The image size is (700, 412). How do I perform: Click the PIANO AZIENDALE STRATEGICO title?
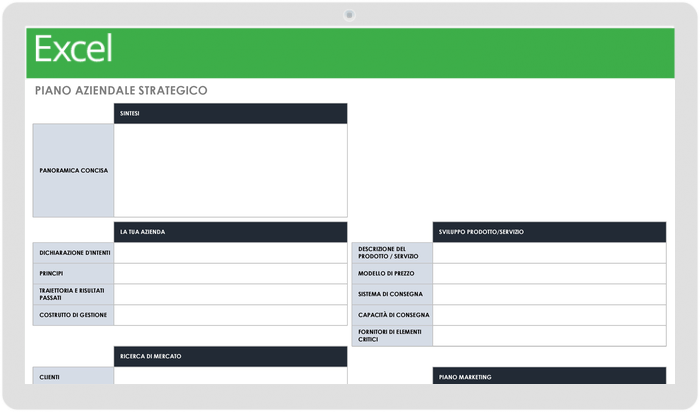point(121,91)
